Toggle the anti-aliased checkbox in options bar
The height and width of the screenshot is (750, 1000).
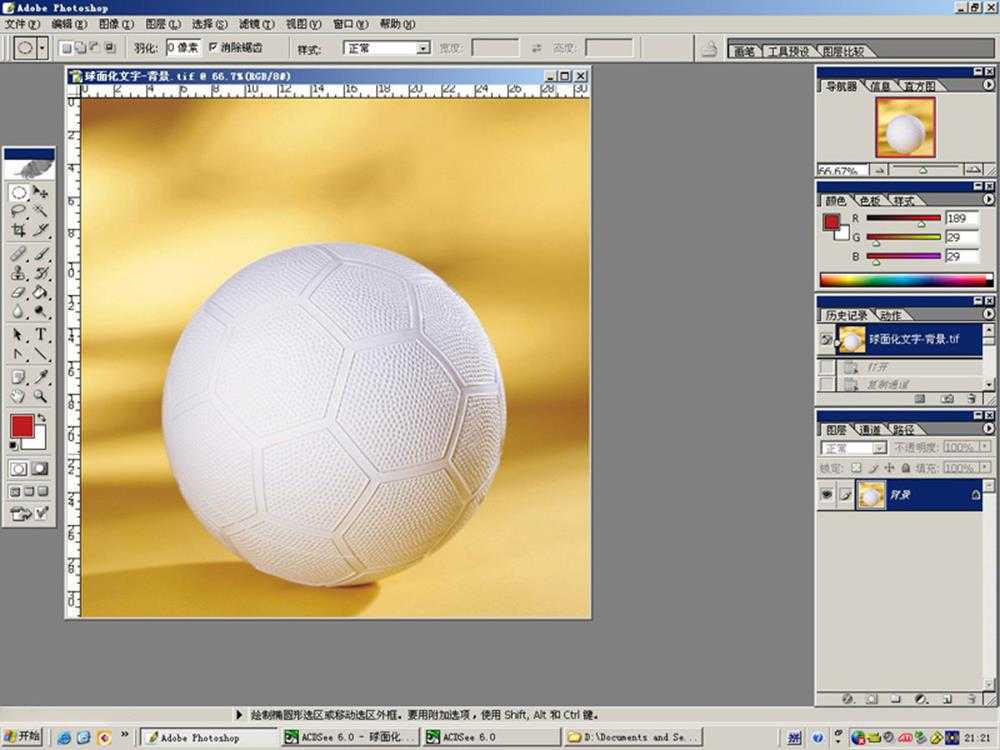point(214,47)
